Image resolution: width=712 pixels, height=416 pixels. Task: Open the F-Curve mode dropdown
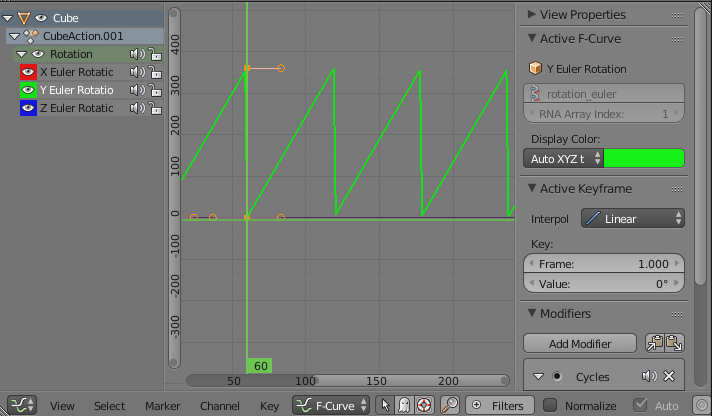331,405
